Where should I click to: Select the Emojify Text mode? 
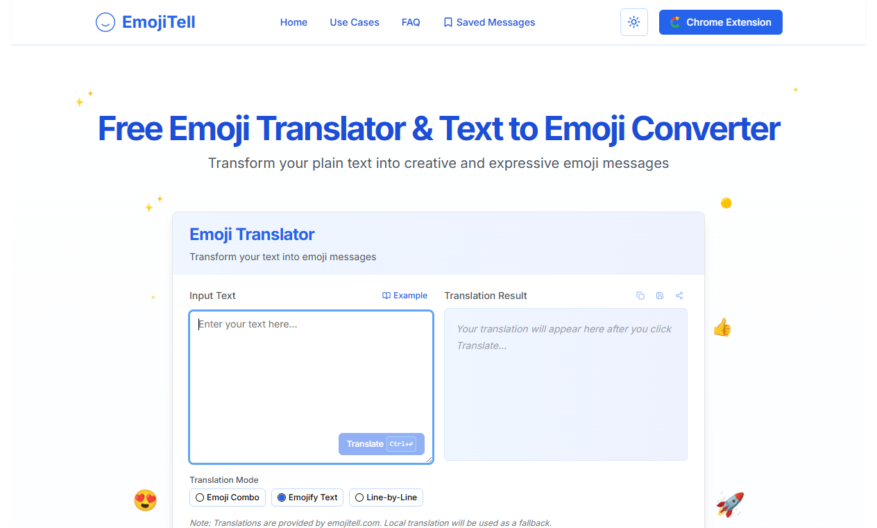307,497
